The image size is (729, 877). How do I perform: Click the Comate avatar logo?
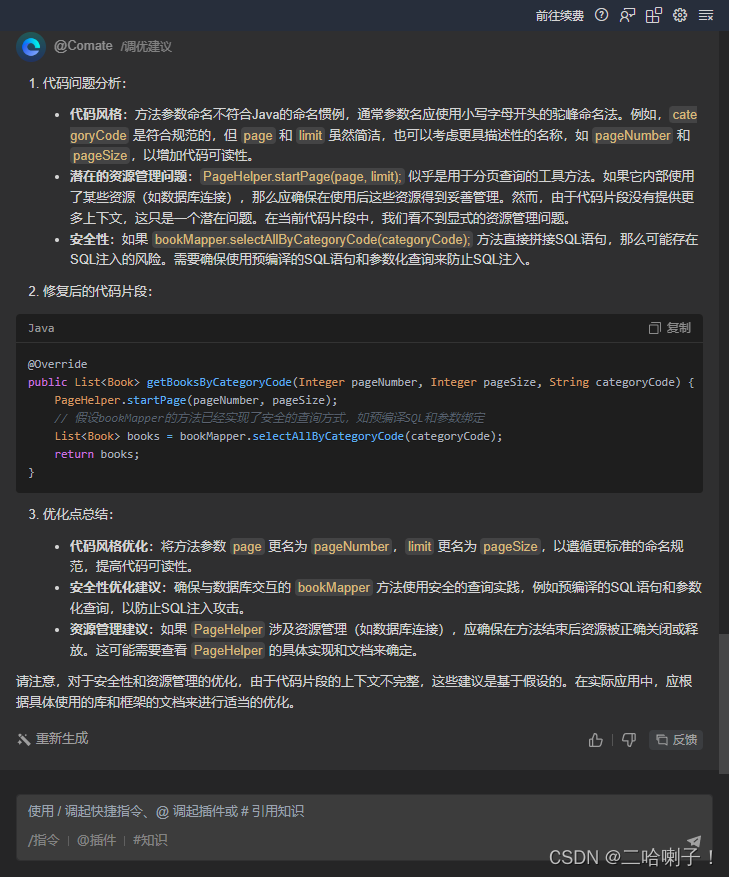[x=31, y=46]
